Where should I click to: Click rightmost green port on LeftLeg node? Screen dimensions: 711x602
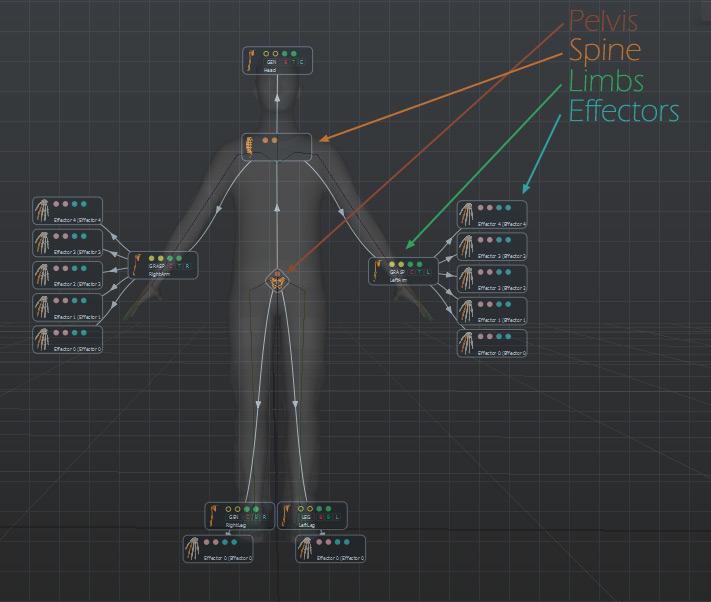click(328, 509)
